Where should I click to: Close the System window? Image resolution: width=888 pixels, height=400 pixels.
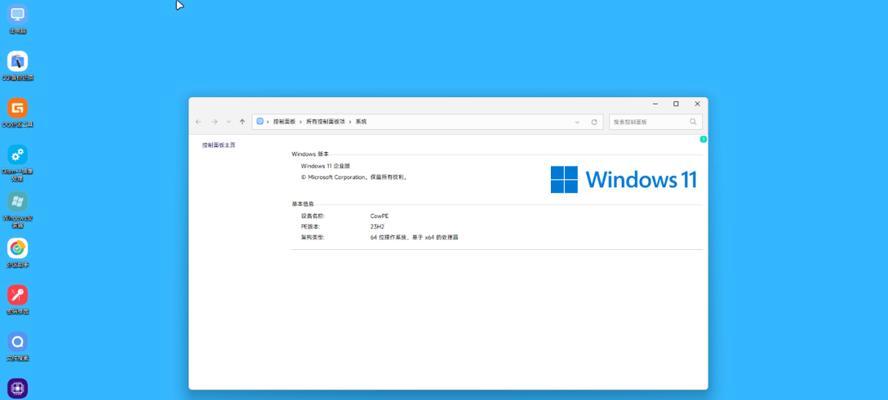pyautogui.click(x=697, y=104)
